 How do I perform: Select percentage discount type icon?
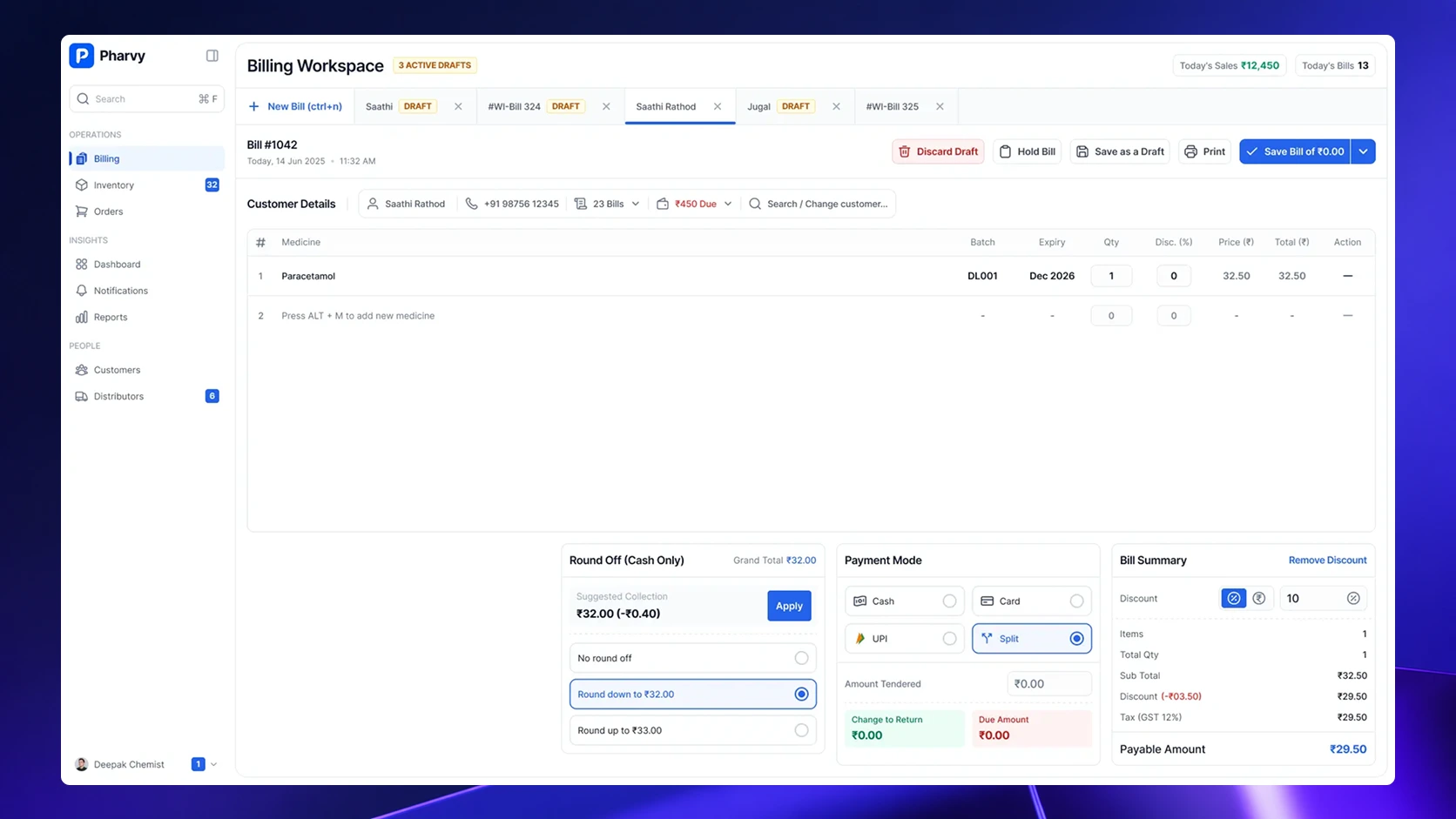(1234, 598)
